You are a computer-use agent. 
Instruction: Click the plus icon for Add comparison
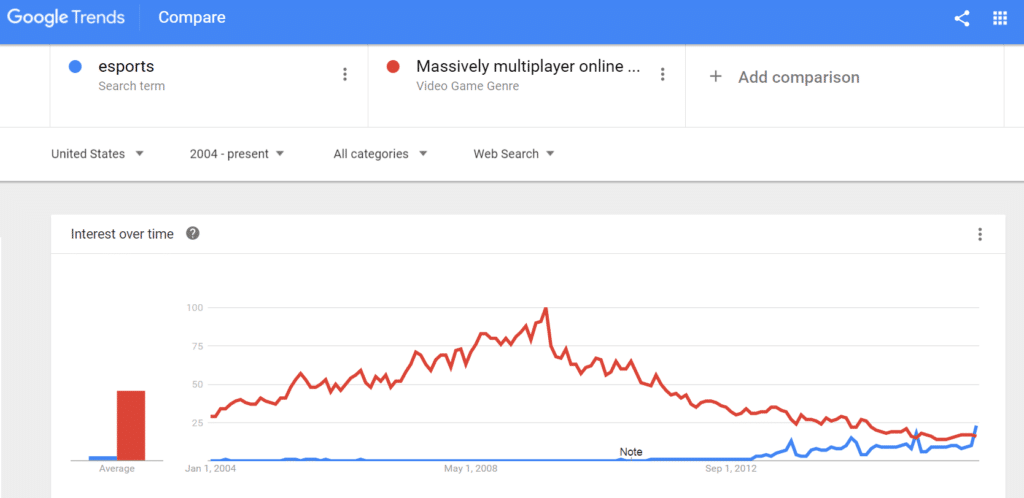716,77
